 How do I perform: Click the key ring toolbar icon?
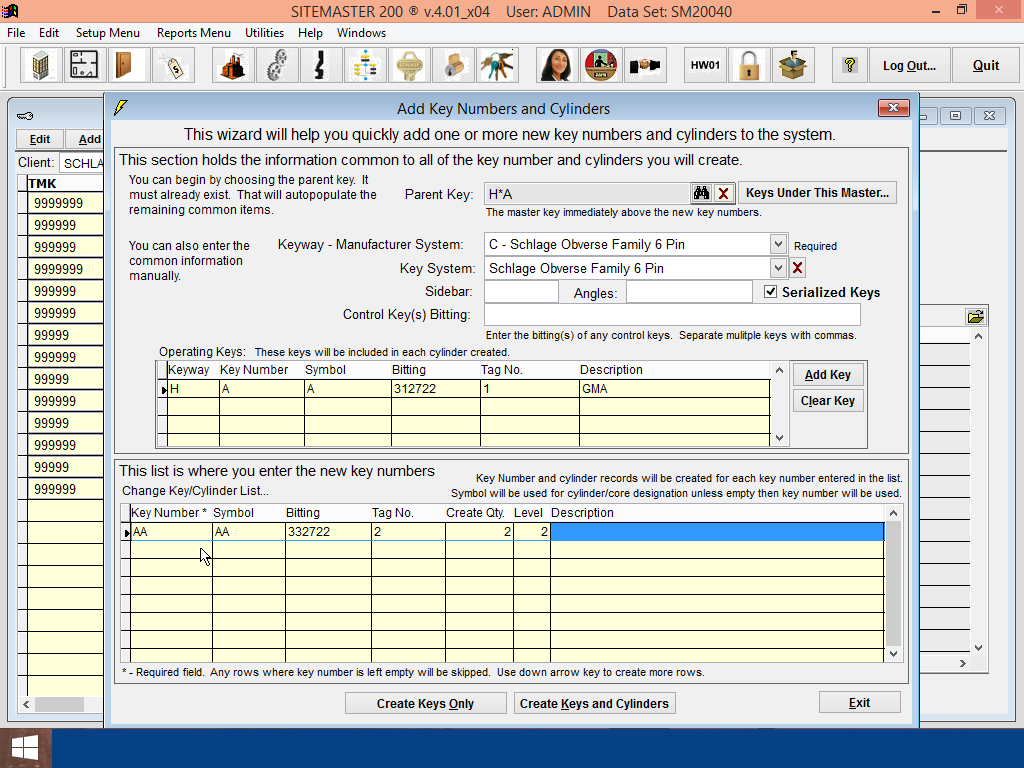[497, 65]
